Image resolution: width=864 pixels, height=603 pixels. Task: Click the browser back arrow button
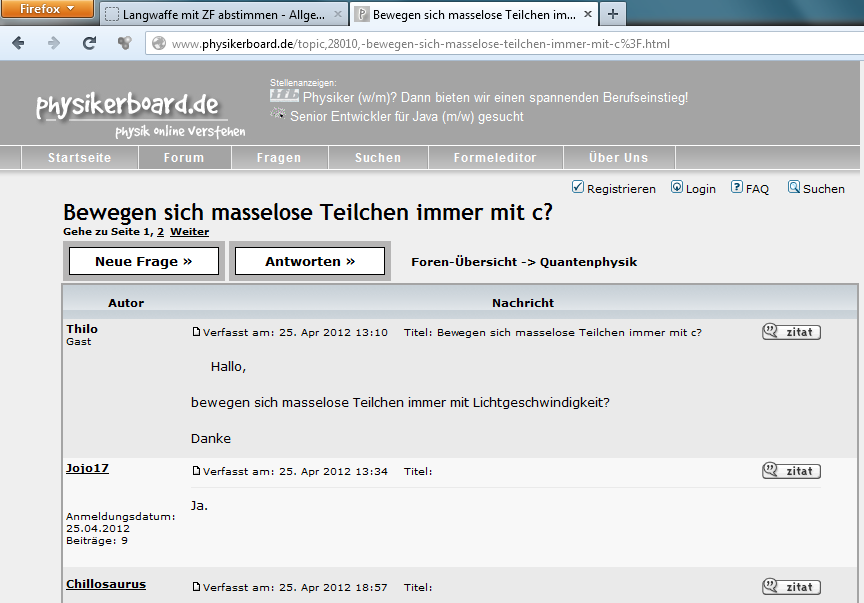coord(18,44)
